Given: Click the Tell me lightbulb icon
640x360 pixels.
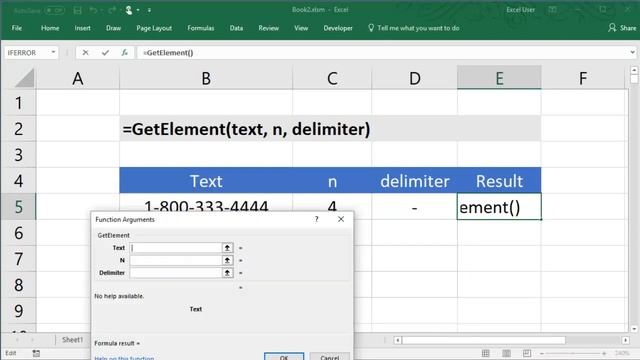Looking at the screenshot, I should 371,28.
